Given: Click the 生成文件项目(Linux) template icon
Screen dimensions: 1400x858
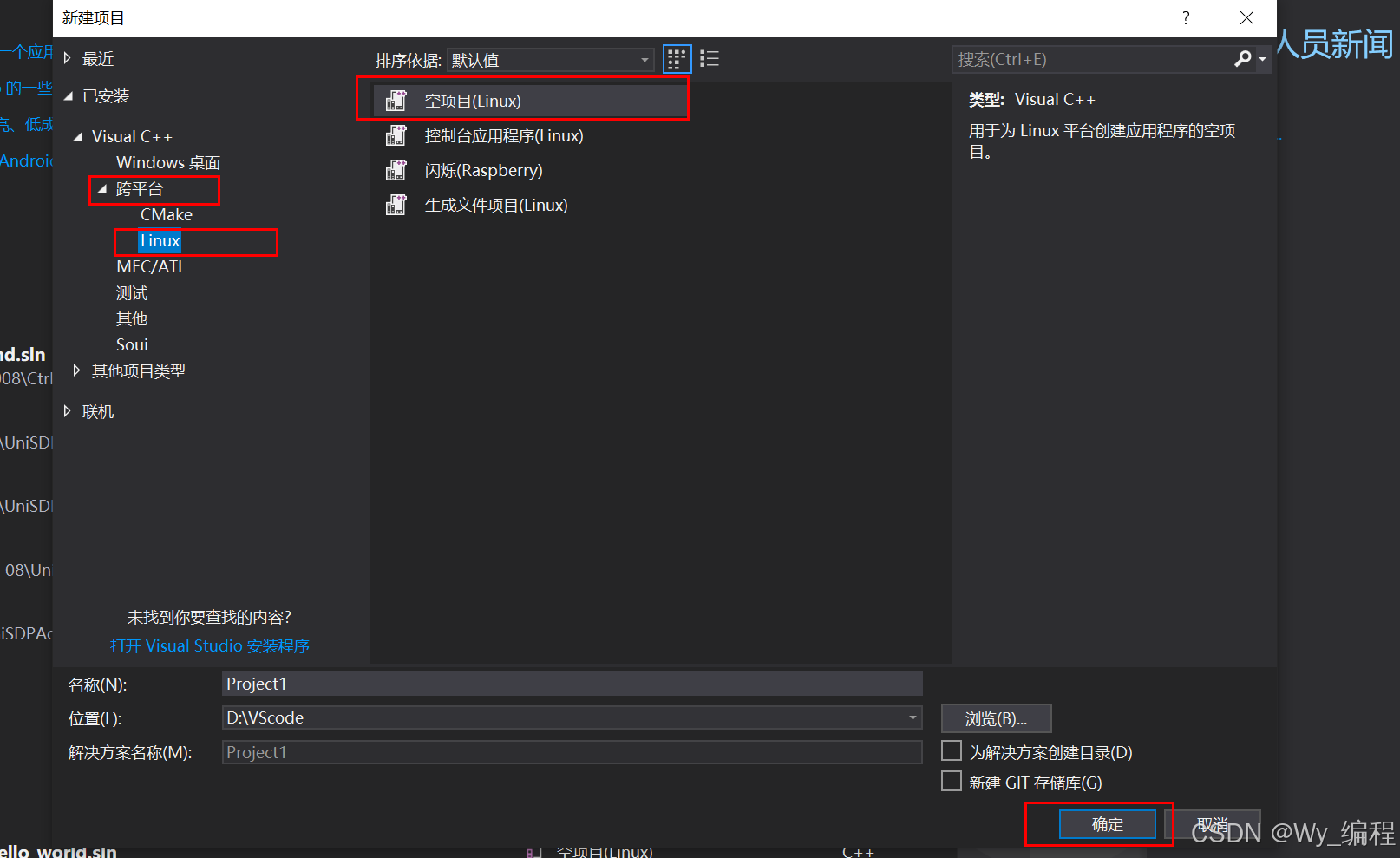Looking at the screenshot, I should pyautogui.click(x=396, y=205).
